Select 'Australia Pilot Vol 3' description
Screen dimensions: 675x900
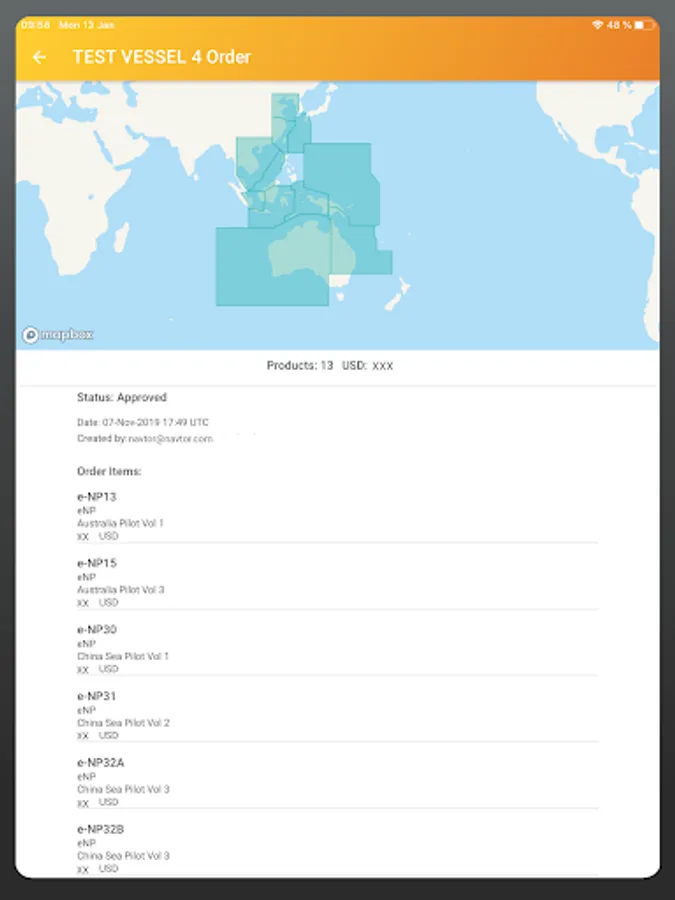[x=121, y=589]
